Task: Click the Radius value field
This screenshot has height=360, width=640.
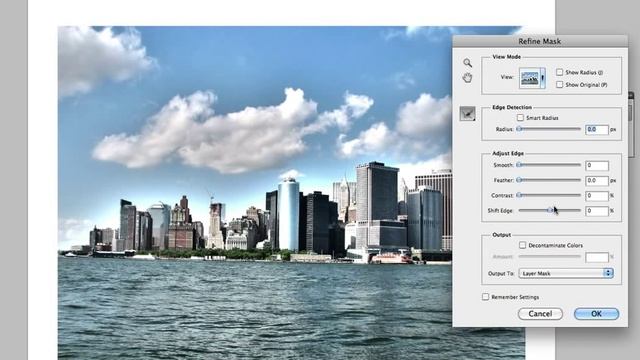Action: point(597,129)
